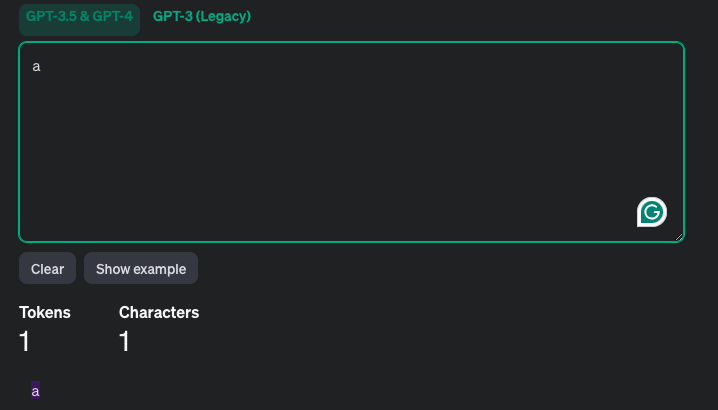The height and width of the screenshot is (410, 718).
Task: Select the GPT-3 (Legacy) tab
Action: coord(202,17)
